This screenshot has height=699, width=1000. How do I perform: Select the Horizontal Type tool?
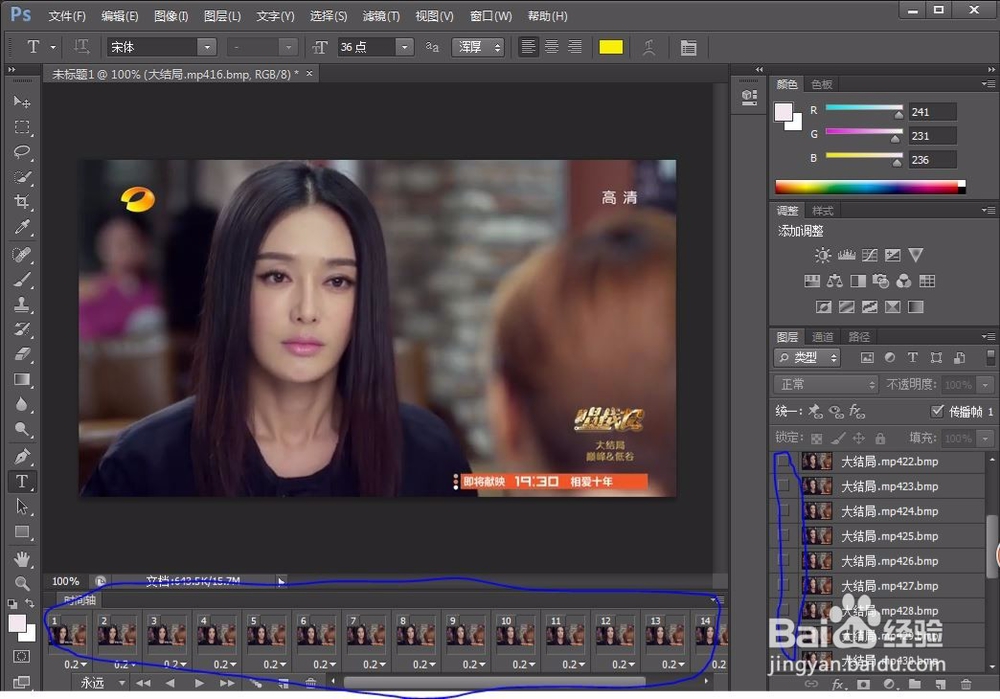22,482
